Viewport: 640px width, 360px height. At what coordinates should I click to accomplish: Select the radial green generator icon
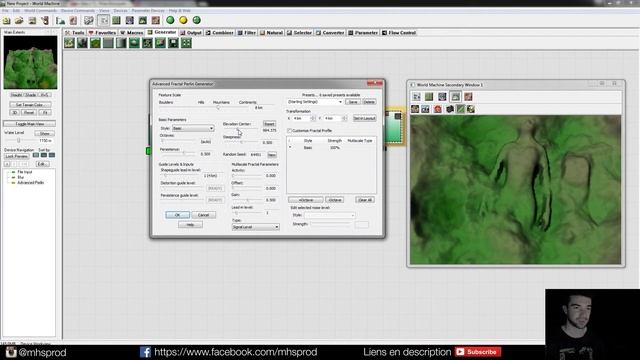point(134,43)
